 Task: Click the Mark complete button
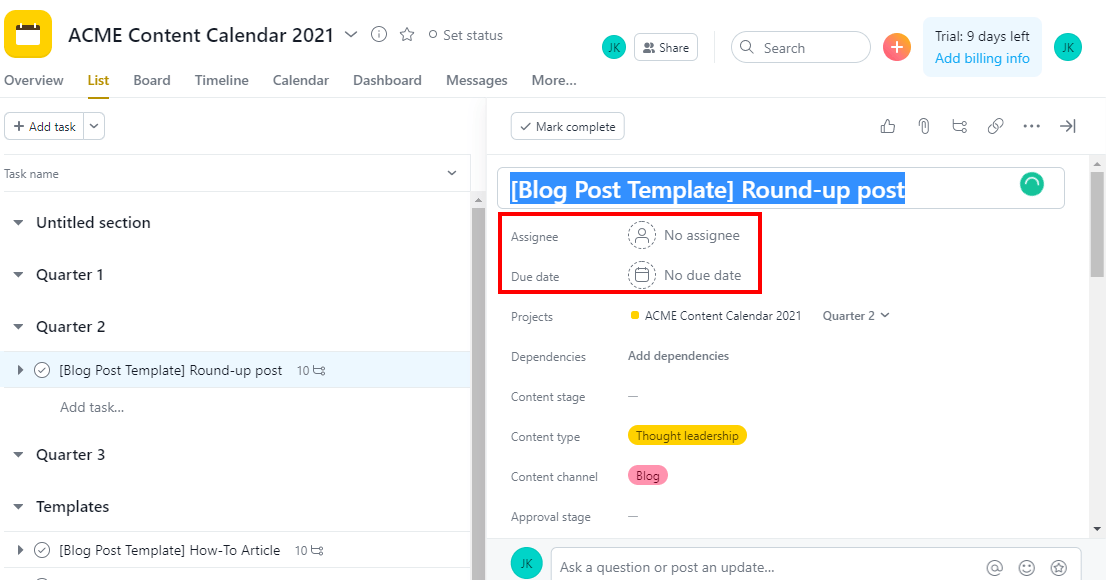point(568,126)
